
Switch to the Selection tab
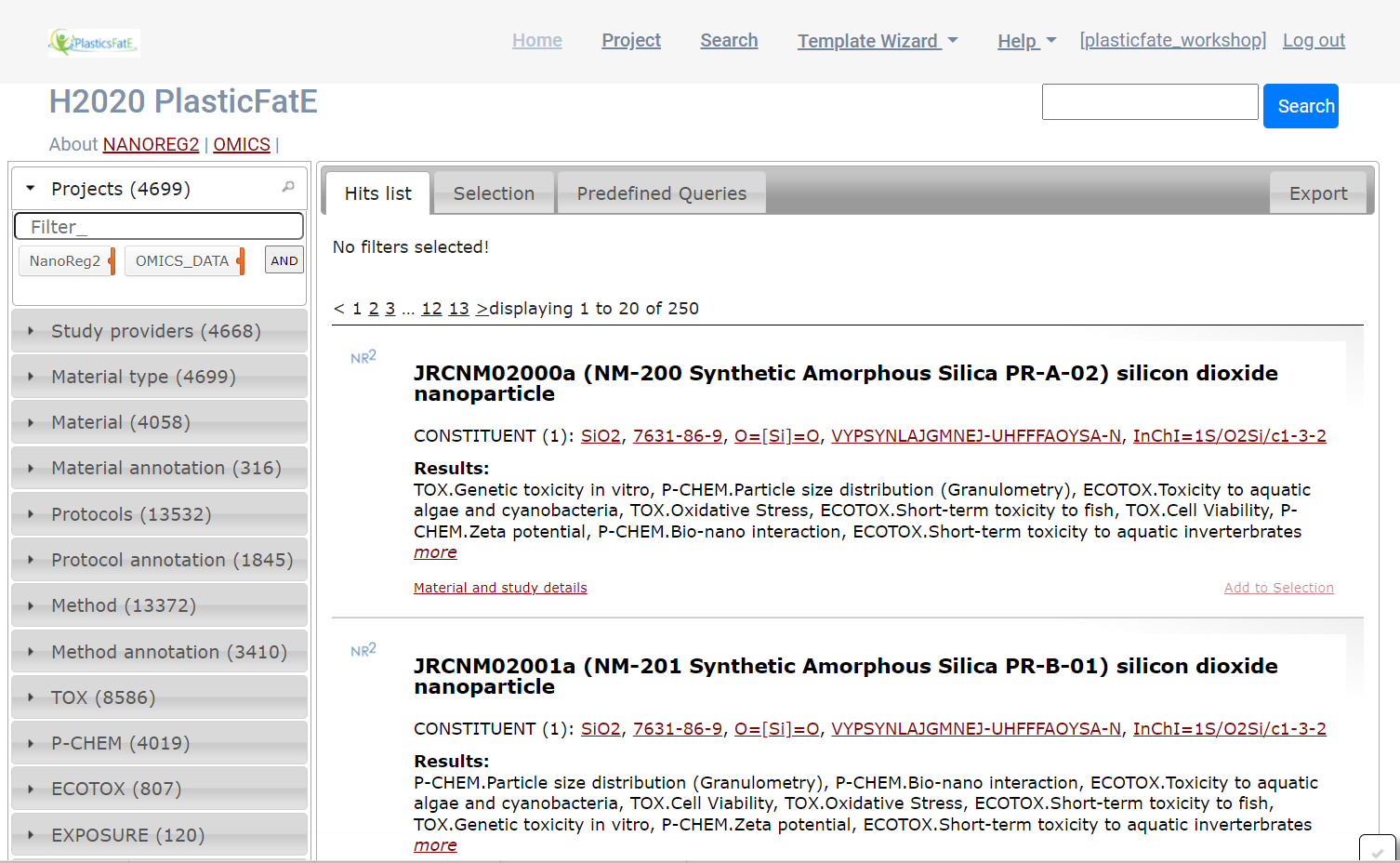click(x=494, y=193)
